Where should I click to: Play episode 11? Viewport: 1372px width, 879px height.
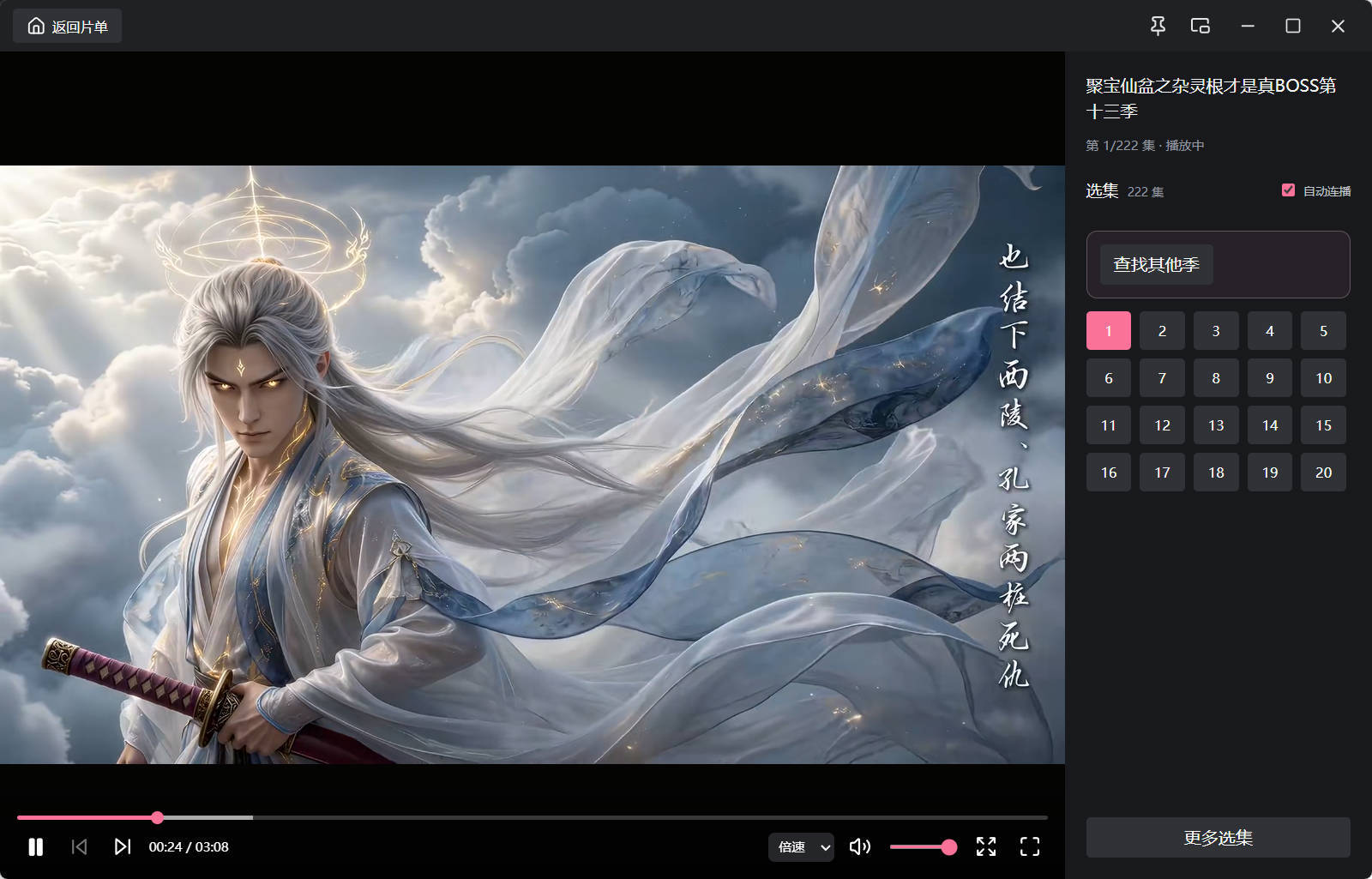point(1109,425)
